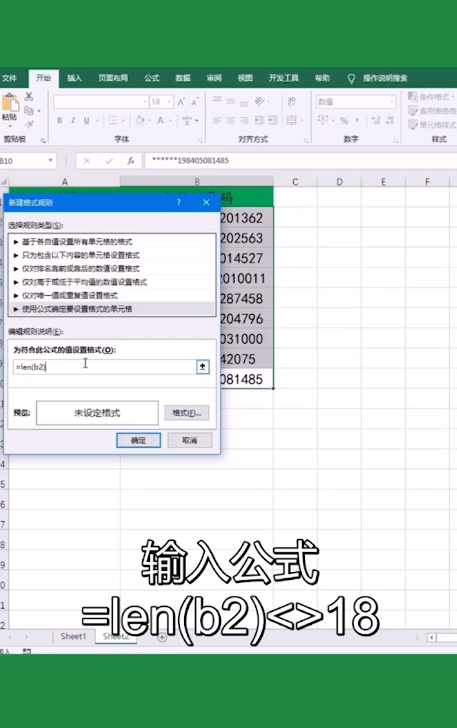The height and width of the screenshot is (728, 457).
Task: Open the 对齐方式 group dialog launcher
Action: point(306,140)
